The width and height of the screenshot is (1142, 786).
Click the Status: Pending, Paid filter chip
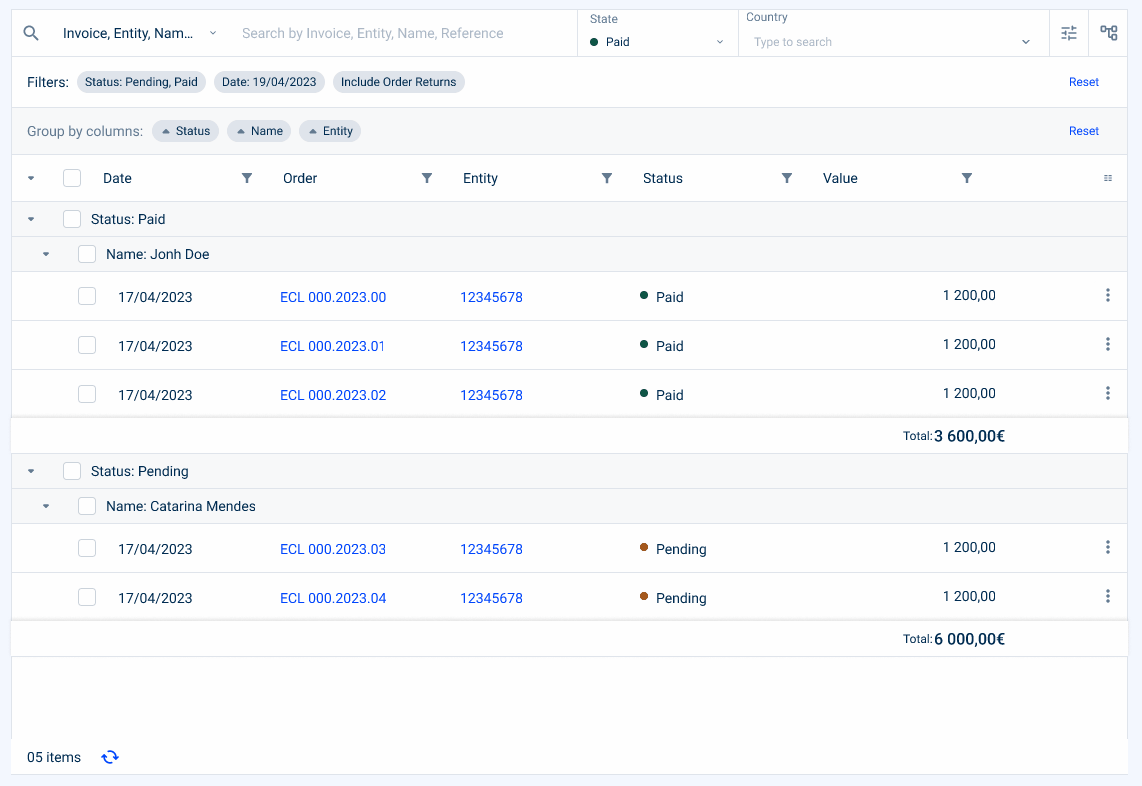(141, 82)
